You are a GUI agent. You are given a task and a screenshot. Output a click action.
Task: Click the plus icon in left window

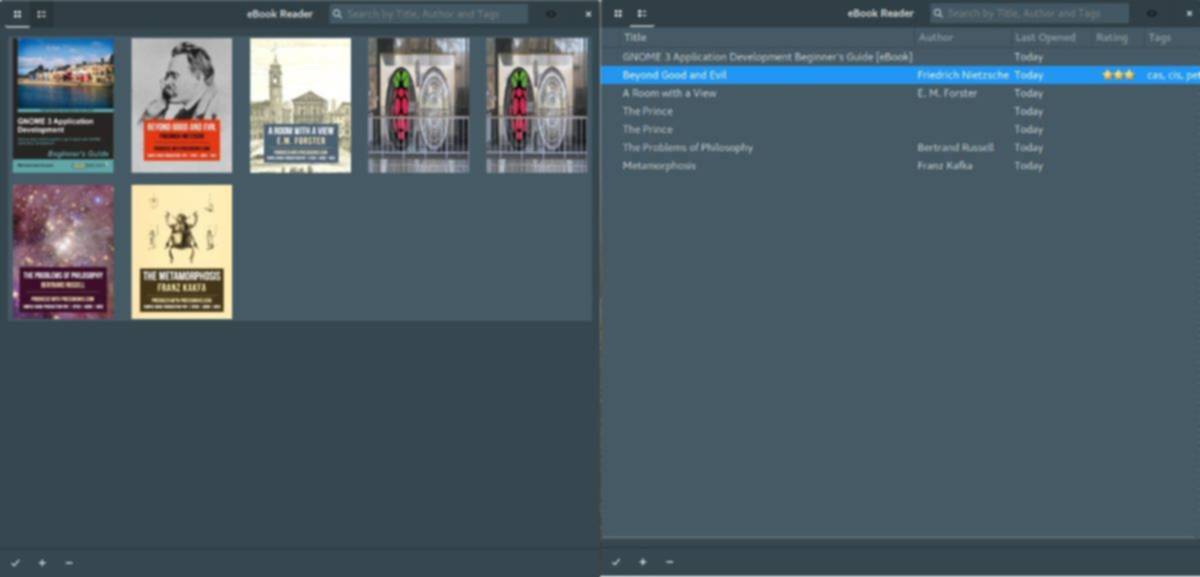coord(42,563)
